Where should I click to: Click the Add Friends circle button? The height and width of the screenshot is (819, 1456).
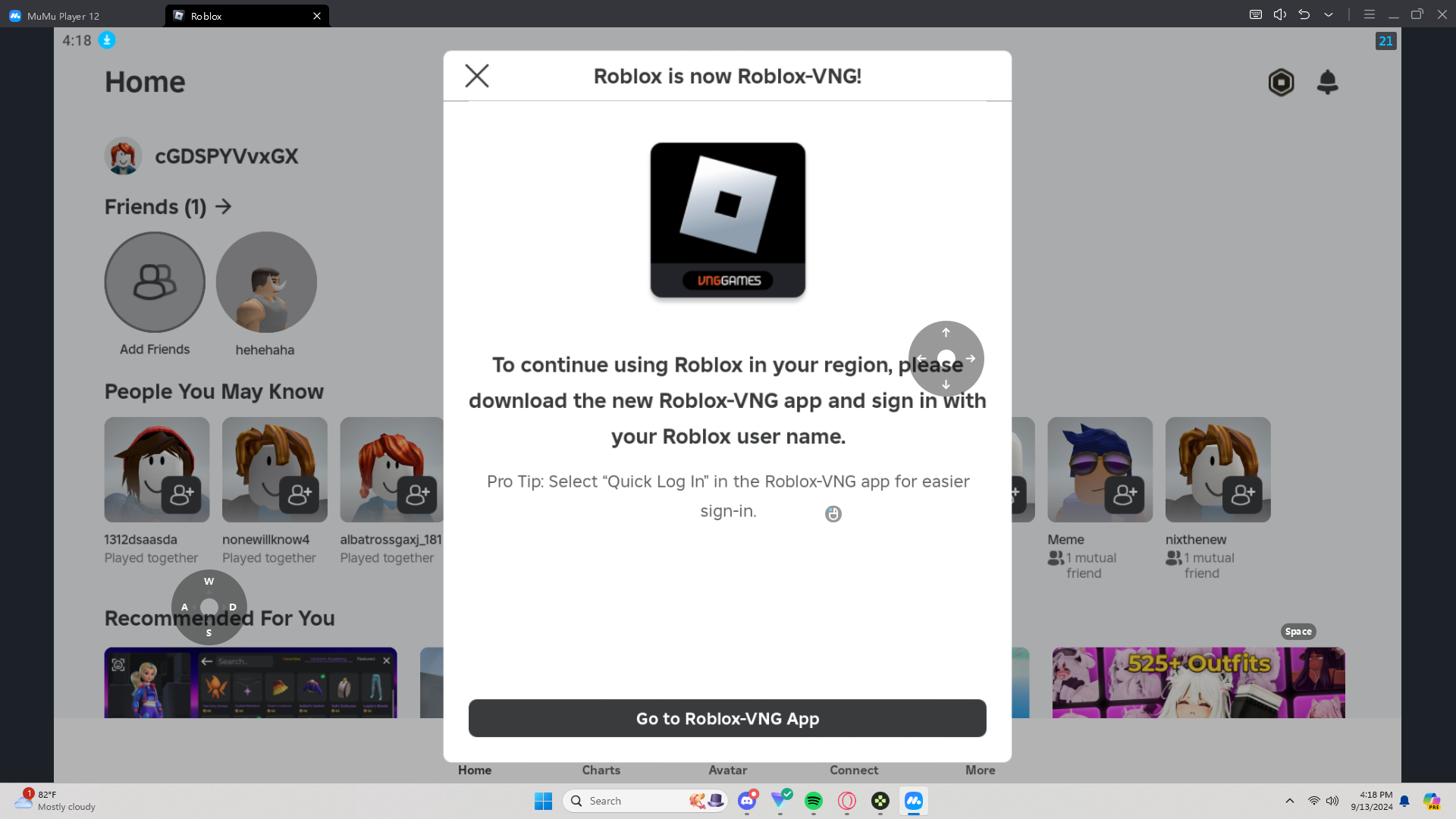tap(155, 282)
